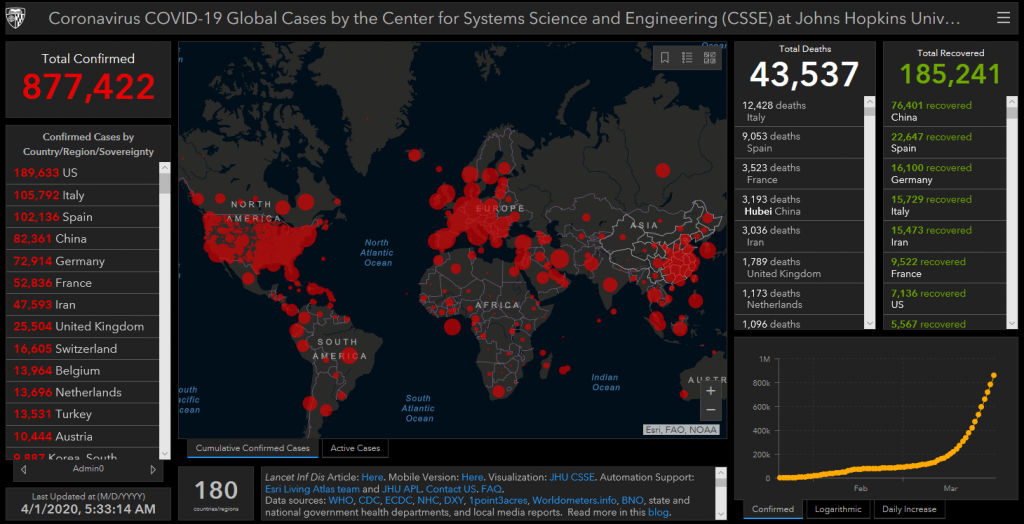This screenshot has width=1024, height=524.
Task: Select 3,193 deaths Hubei China entry
Action: pos(799,206)
